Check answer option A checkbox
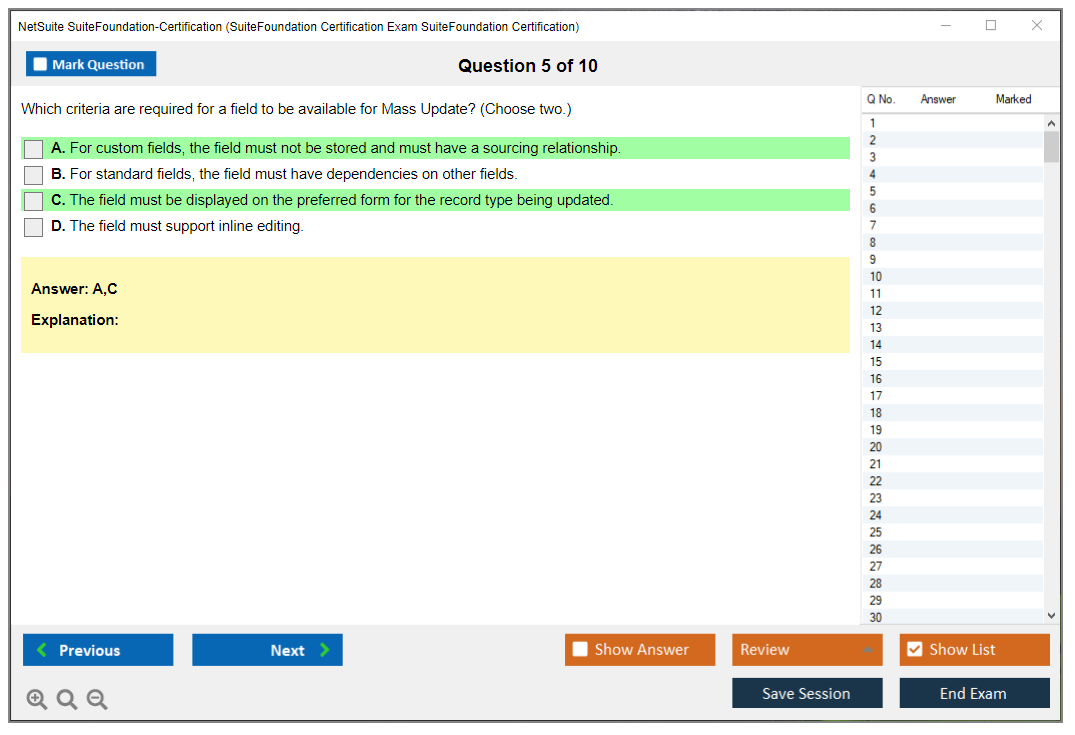Viewport: 1075px width, 735px height. click(34, 149)
